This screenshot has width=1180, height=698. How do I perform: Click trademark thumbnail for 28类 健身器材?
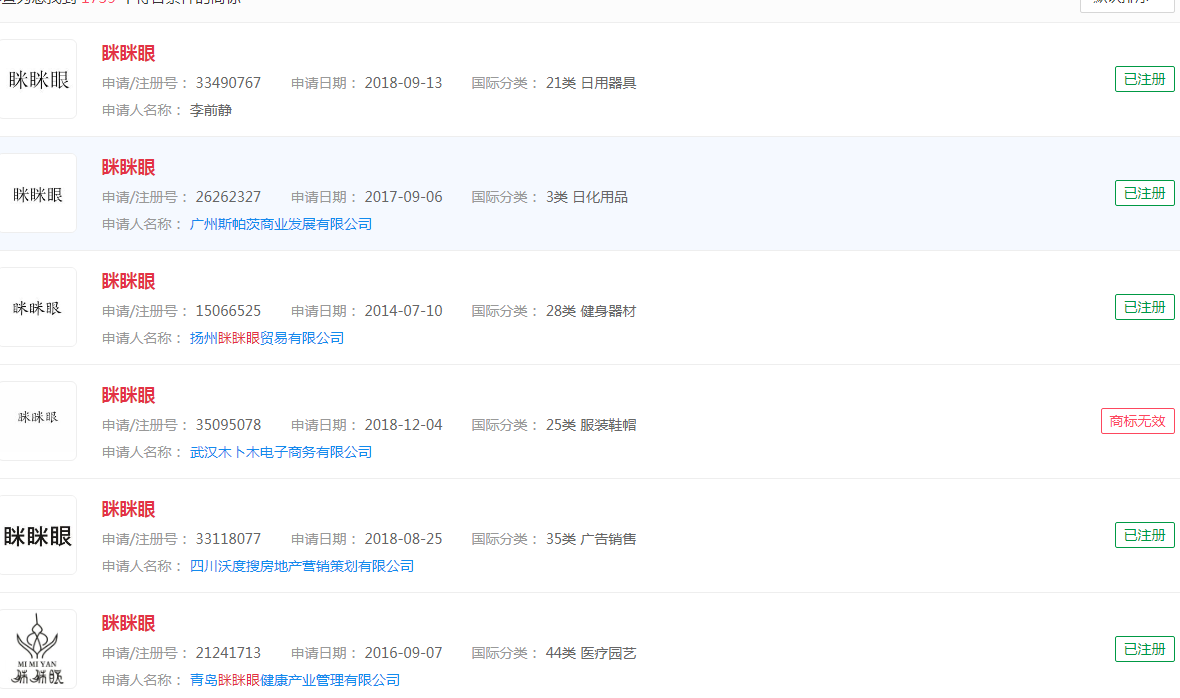click(x=38, y=307)
